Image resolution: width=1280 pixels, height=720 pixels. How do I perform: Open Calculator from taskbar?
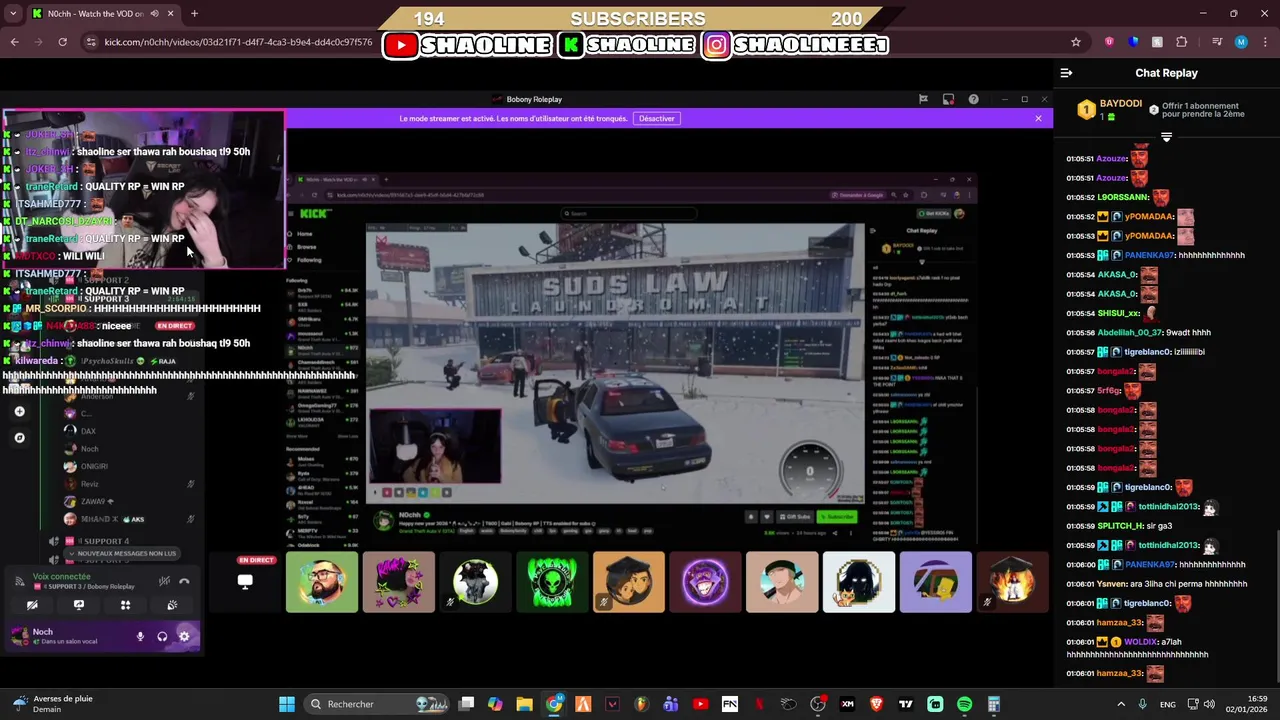[993, 704]
